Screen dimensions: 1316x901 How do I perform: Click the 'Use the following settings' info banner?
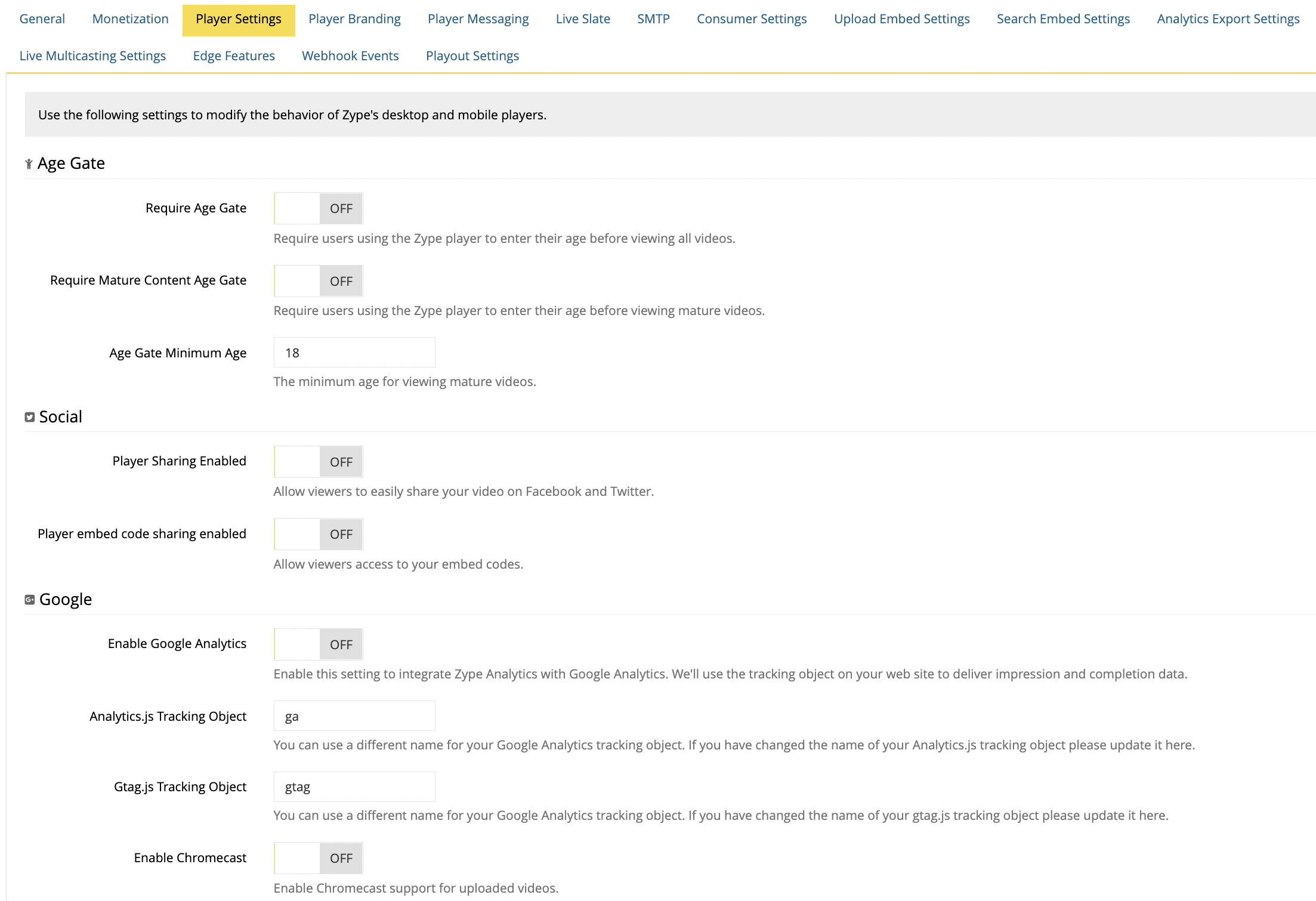tap(670, 115)
